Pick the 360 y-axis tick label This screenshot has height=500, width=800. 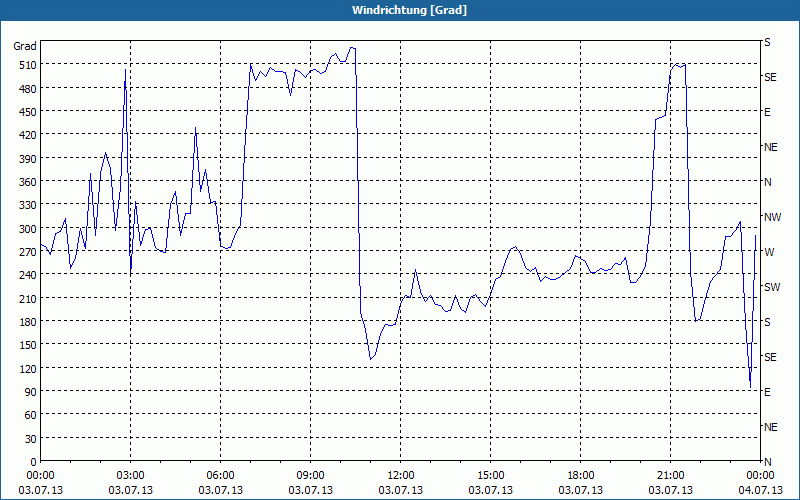(x=28, y=182)
